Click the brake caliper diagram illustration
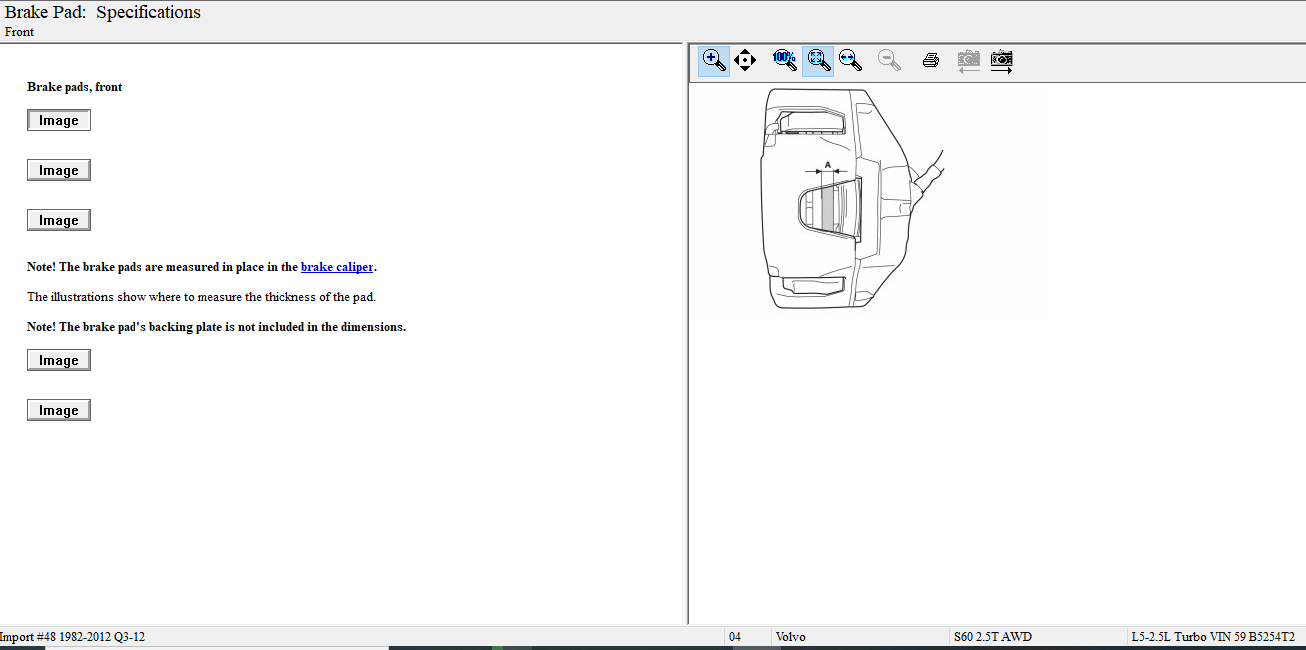The width and height of the screenshot is (1306, 650). point(840,200)
